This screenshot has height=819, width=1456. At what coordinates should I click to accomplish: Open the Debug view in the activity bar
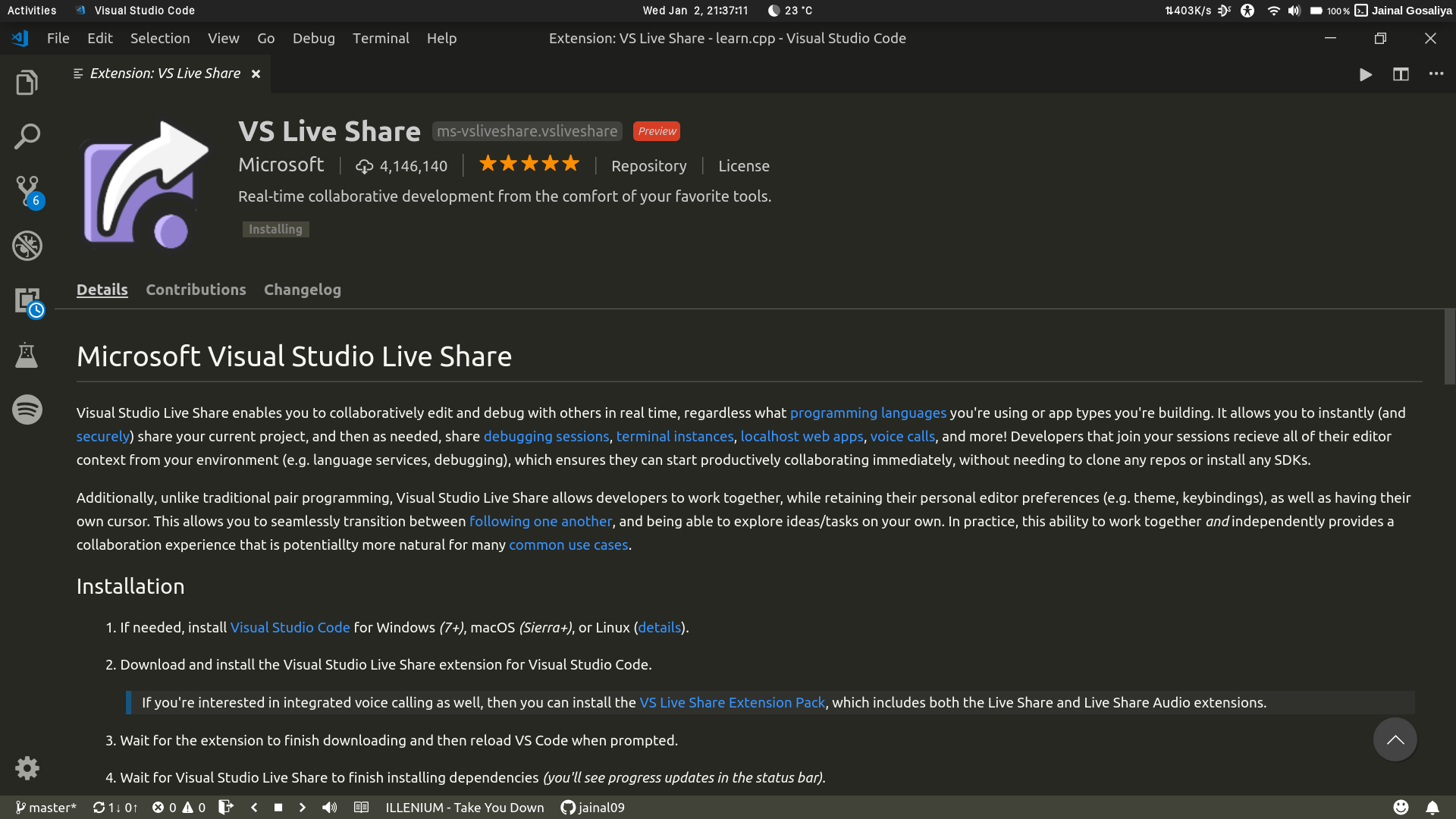click(27, 246)
